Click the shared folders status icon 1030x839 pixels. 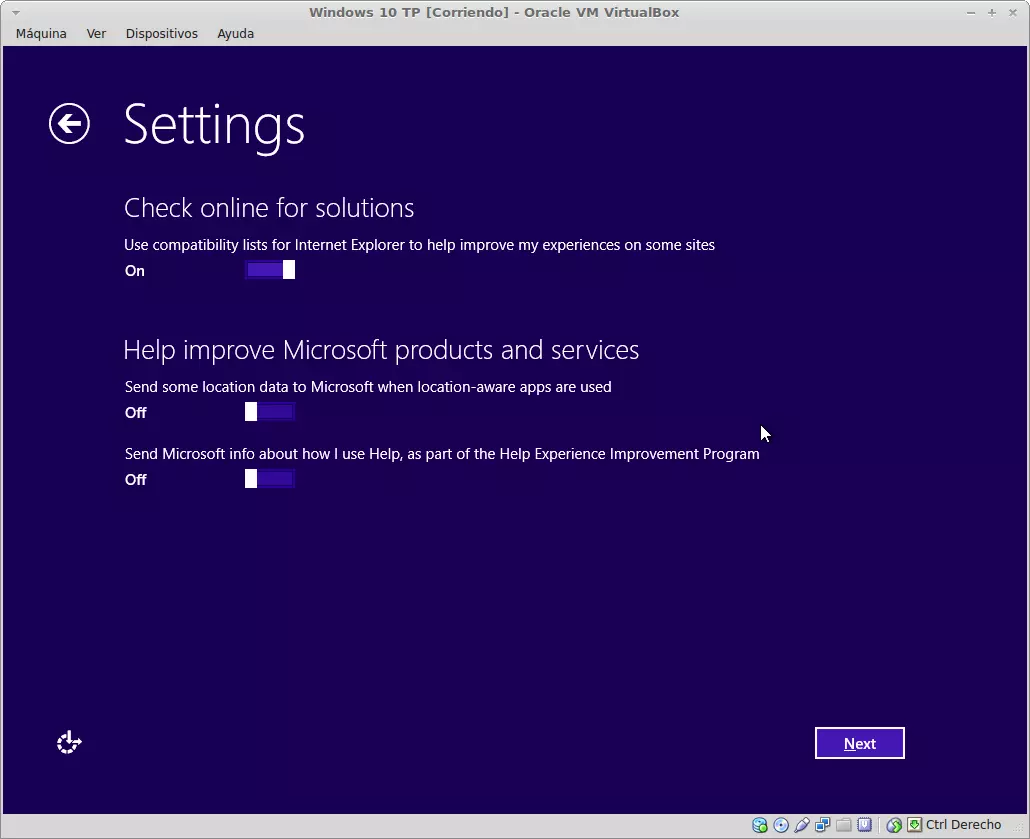(x=844, y=825)
